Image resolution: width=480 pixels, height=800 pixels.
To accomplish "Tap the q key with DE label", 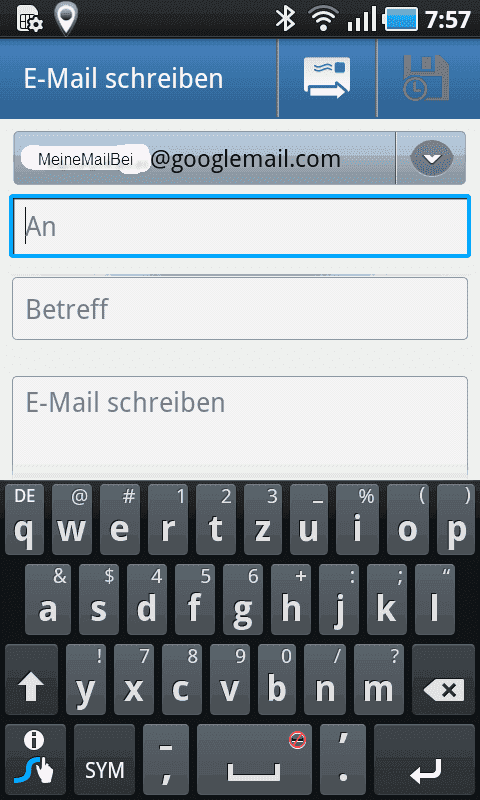I will coord(24,519).
